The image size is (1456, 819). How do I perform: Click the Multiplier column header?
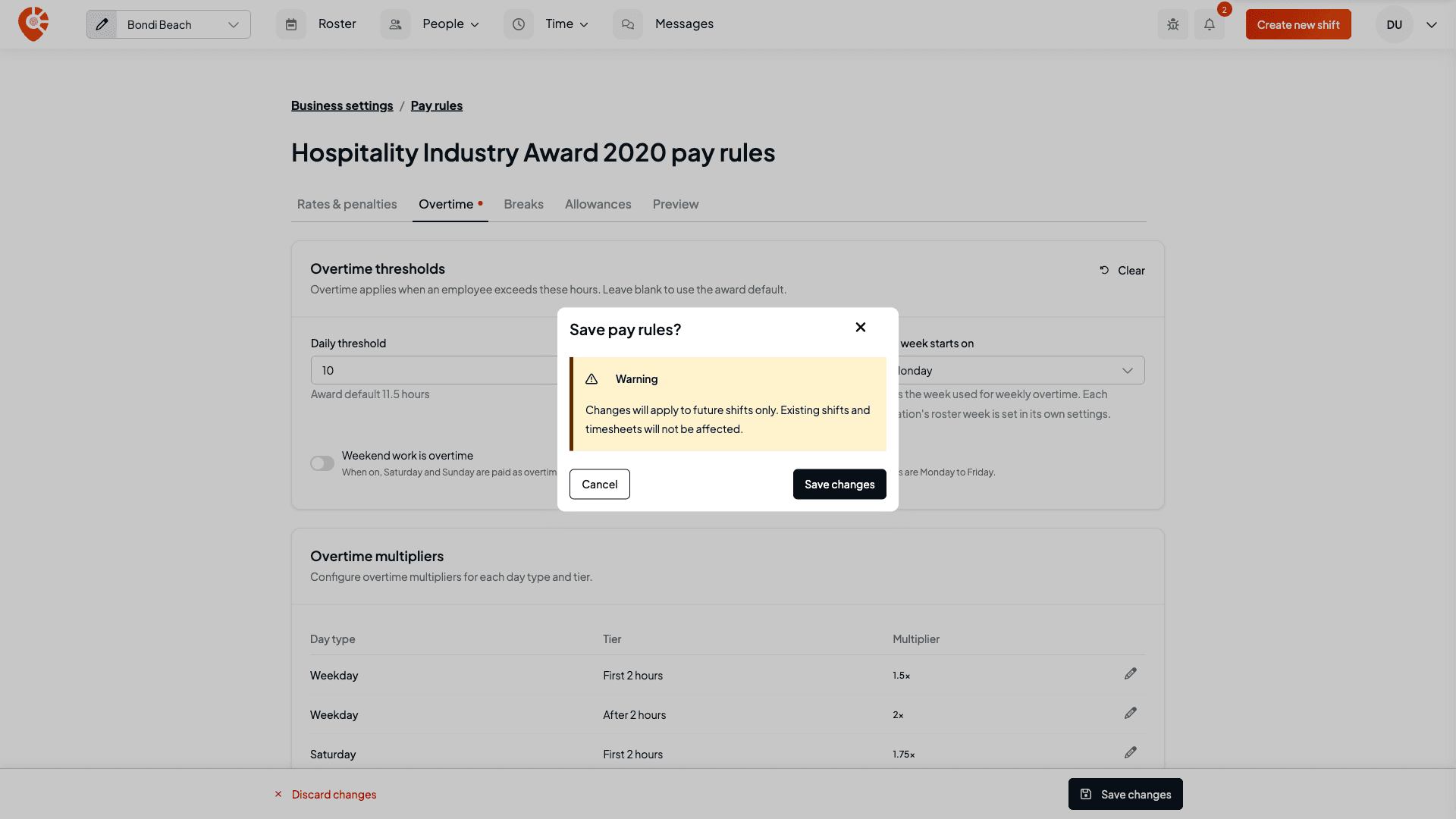(x=916, y=639)
